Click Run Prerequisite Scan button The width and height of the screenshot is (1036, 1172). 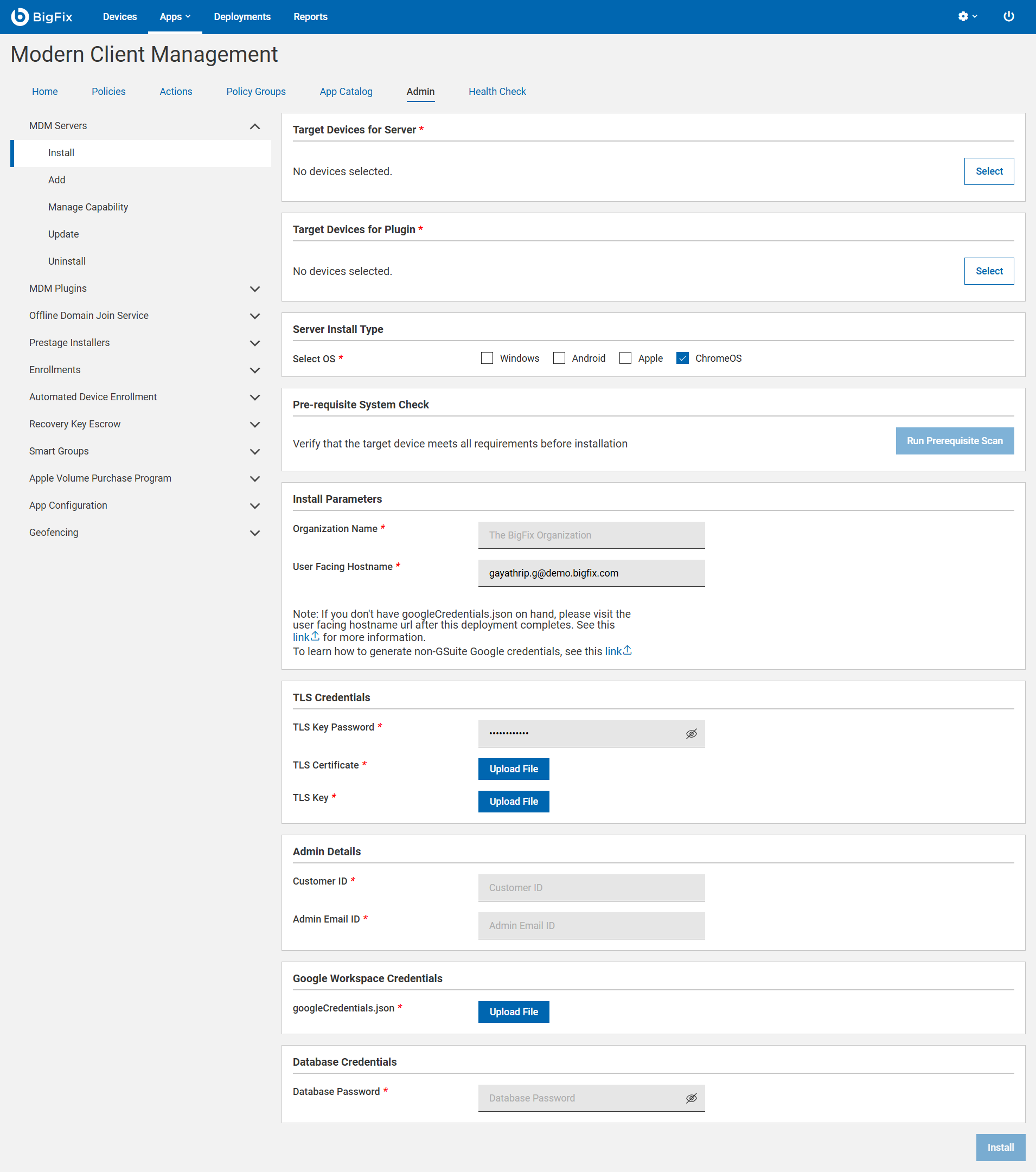pyautogui.click(x=954, y=441)
